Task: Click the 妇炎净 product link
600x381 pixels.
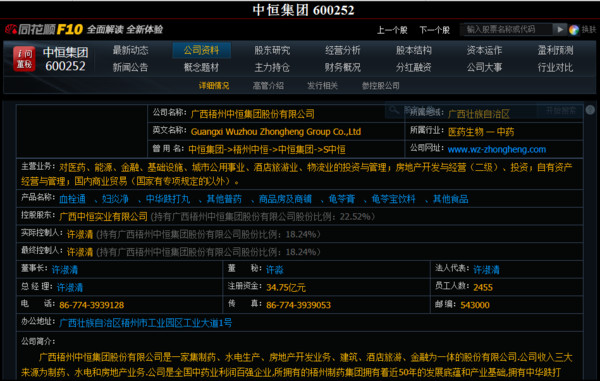Action: (x=115, y=199)
